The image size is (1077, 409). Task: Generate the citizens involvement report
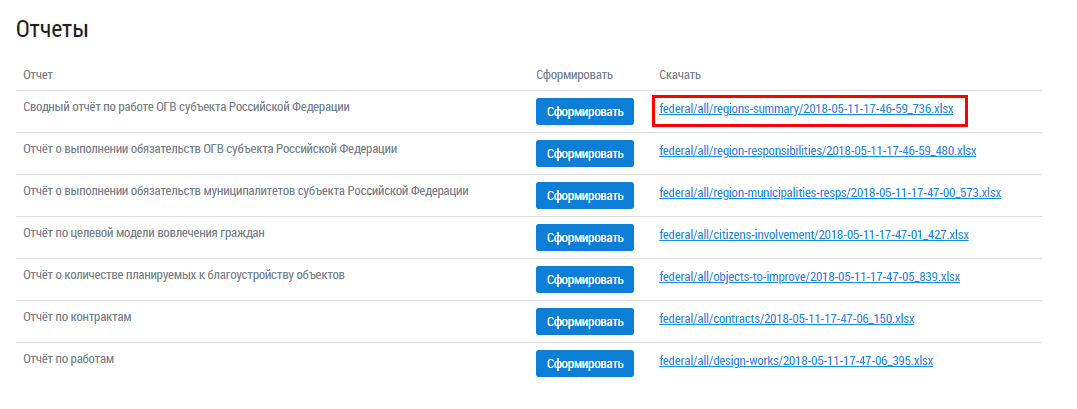(x=585, y=238)
